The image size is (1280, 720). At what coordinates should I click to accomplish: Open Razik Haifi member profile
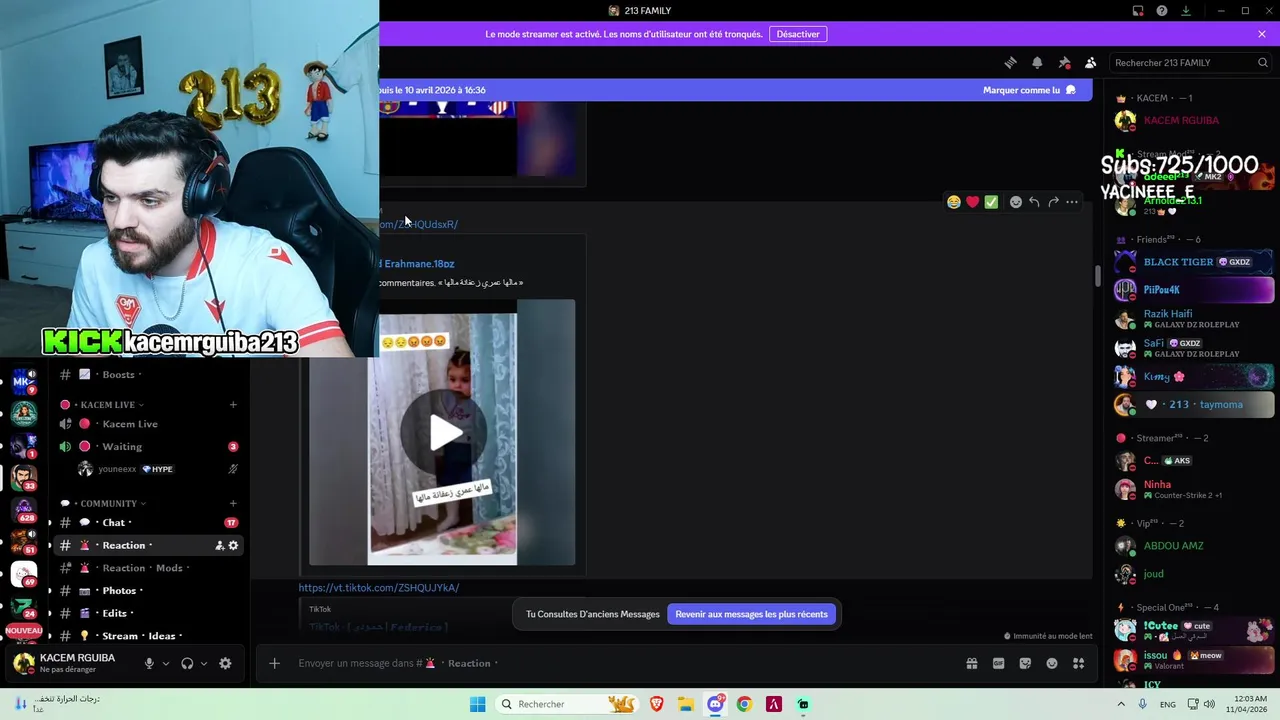(x=1194, y=319)
